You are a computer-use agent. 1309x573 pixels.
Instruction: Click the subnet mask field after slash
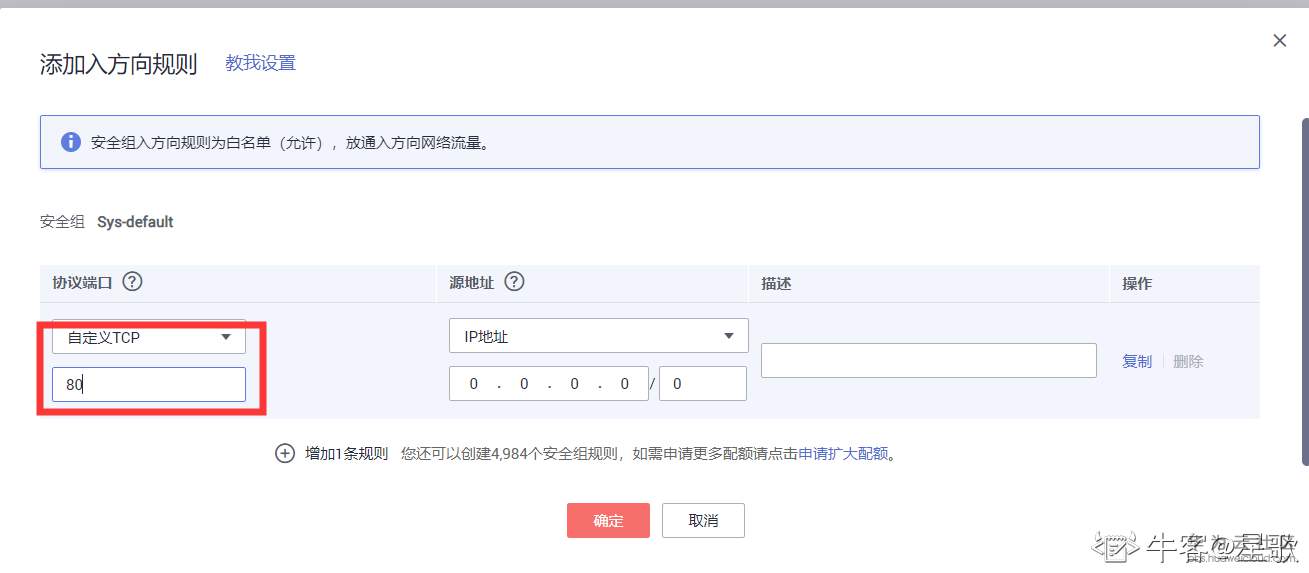[x=702, y=384]
